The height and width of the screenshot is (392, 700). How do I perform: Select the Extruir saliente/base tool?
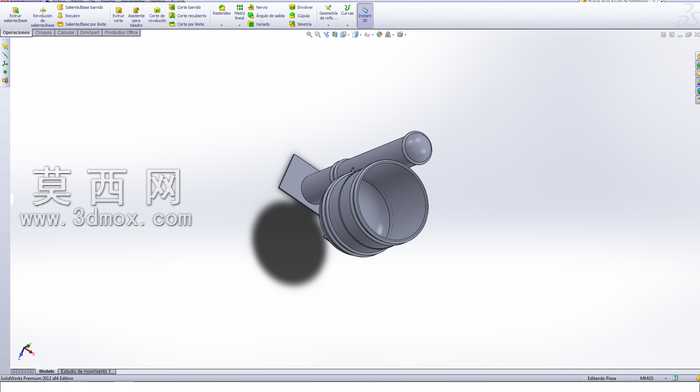coord(15,14)
